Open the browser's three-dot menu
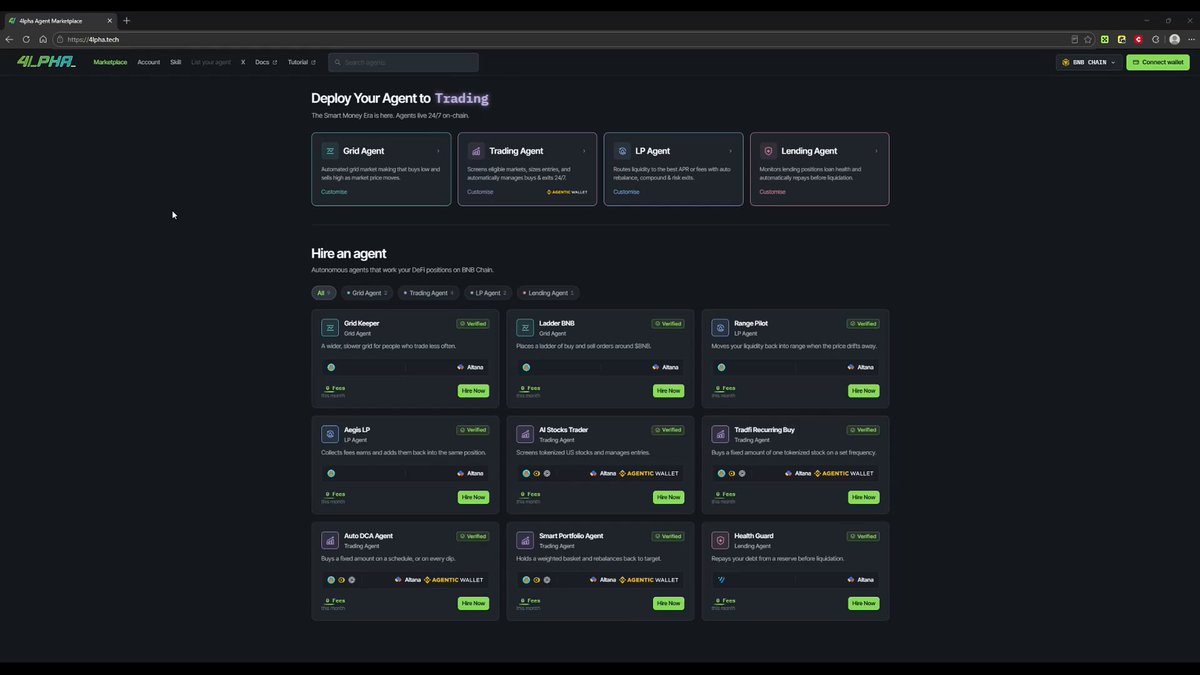The image size is (1200, 675). click(x=1189, y=39)
